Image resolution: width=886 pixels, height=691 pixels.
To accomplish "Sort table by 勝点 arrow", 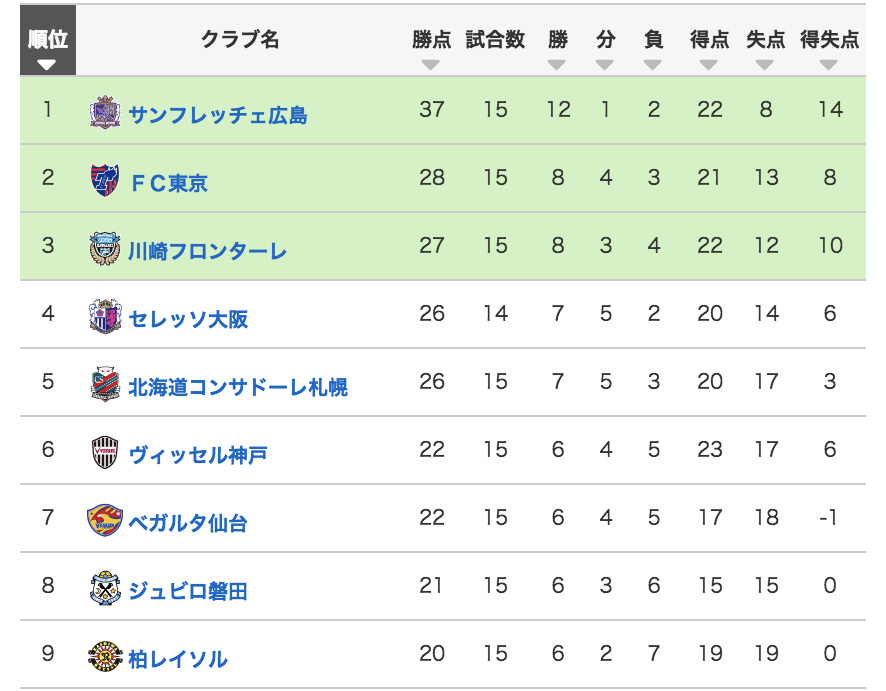I will 431,65.
